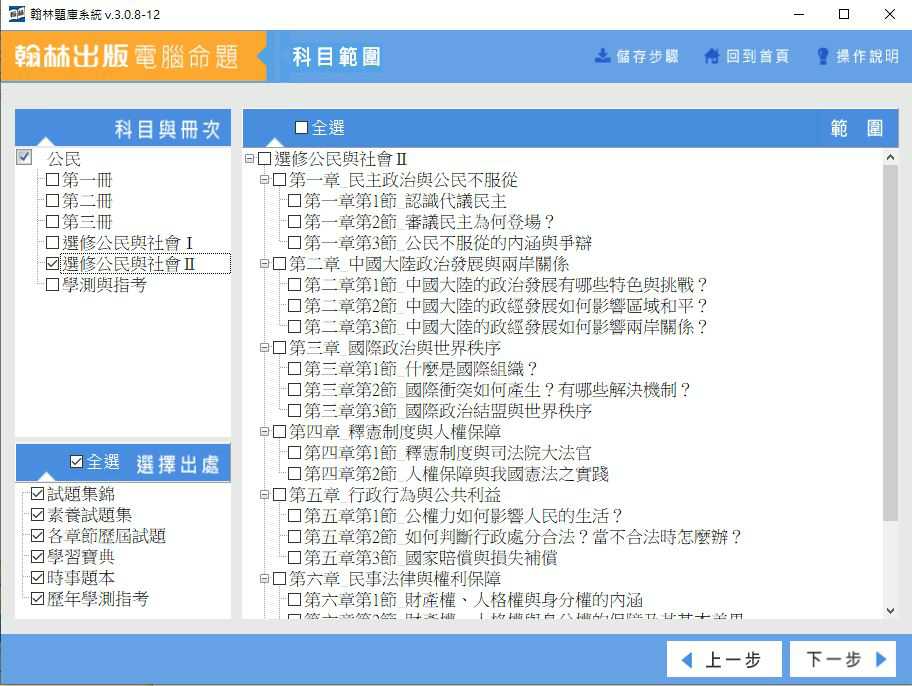Check 第四章第1節 釋憲制度與司法院大法官
The height and width of the screenshot is (686, 912).
click(294, 452)
